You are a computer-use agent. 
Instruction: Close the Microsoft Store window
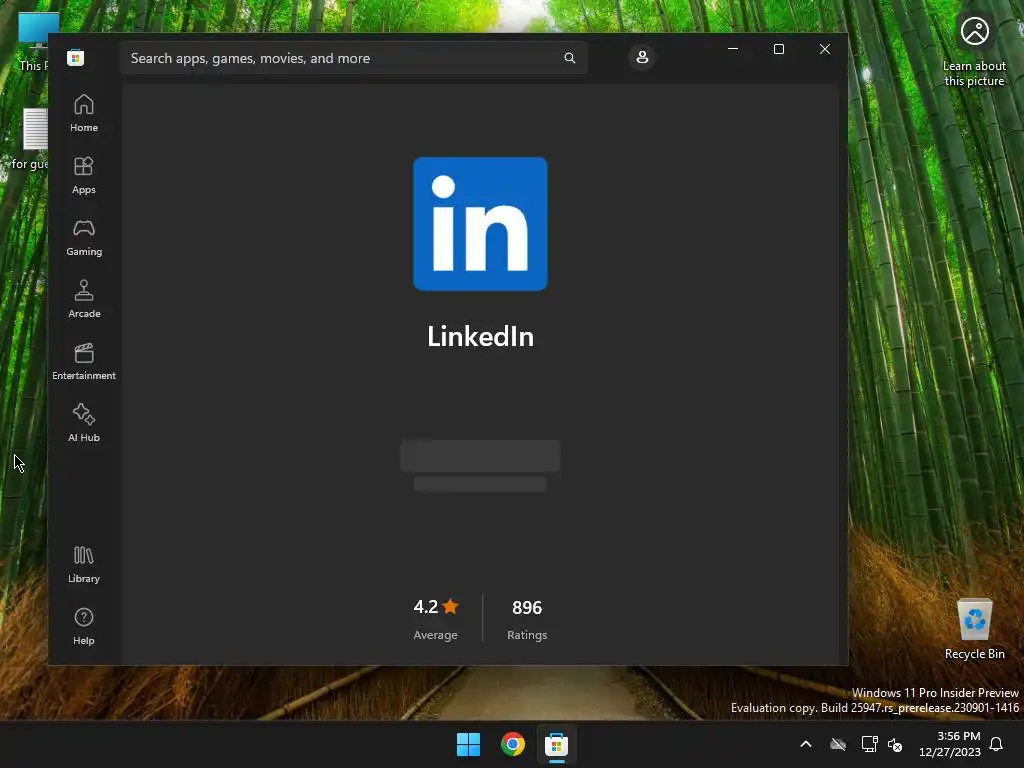click(825, 49)
